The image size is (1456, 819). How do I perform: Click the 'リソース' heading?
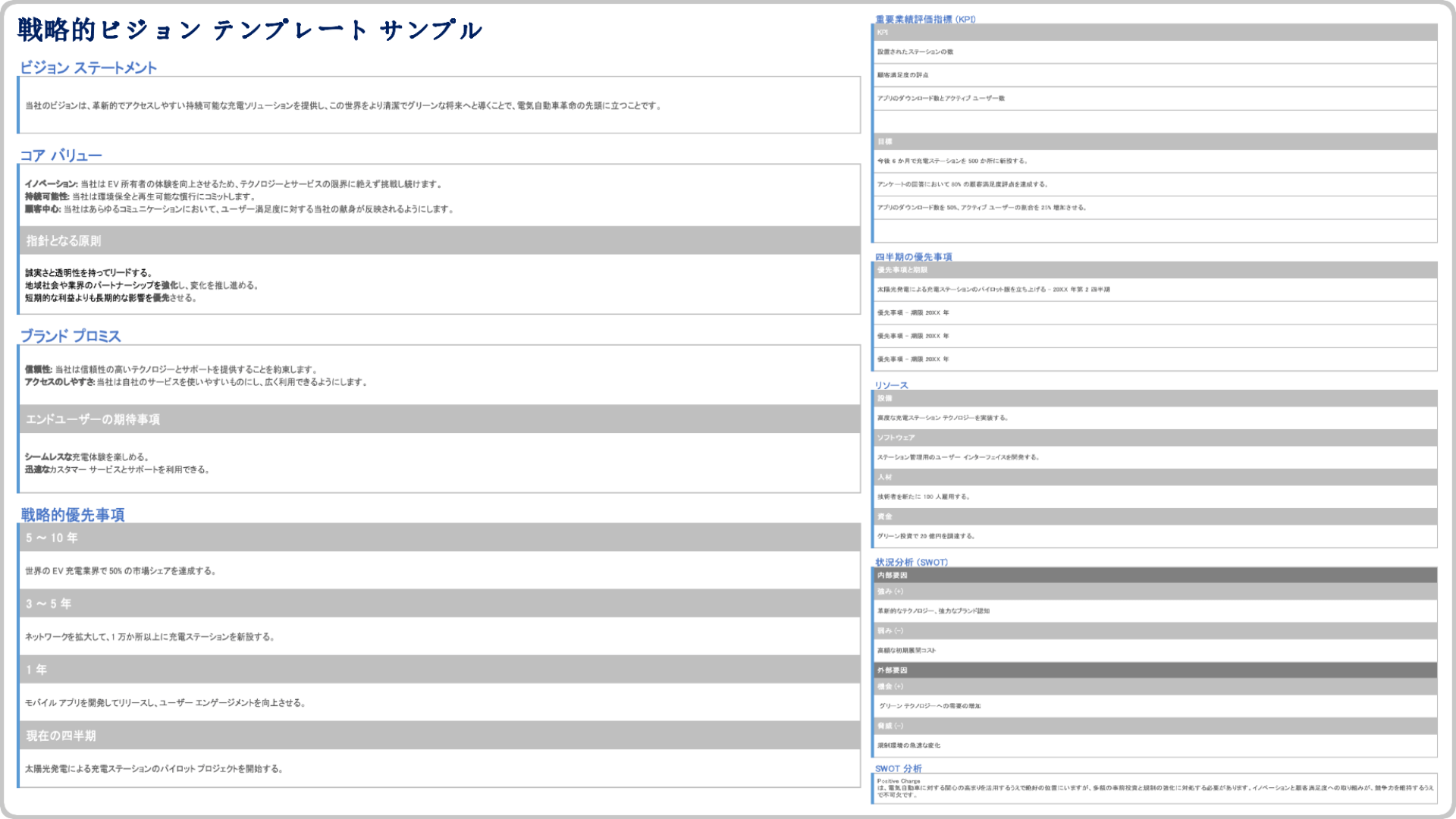click(x=892, y=385)
